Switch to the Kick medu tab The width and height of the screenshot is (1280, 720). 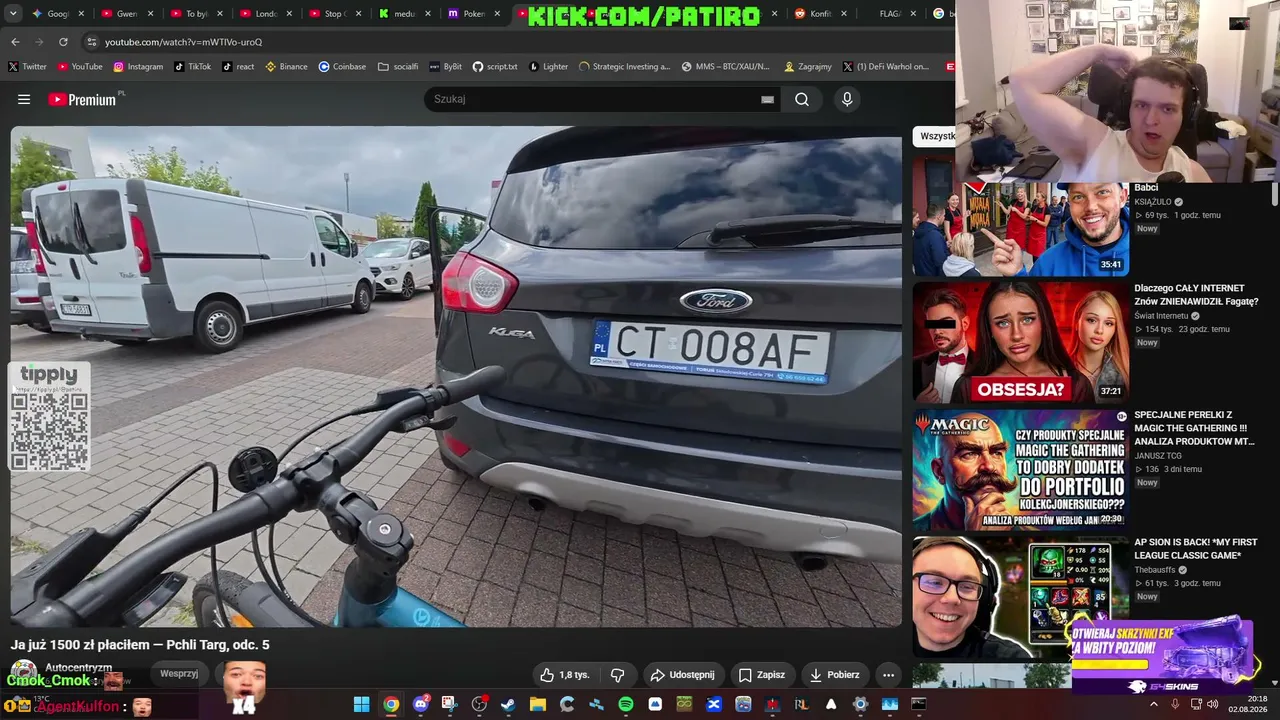405,14
